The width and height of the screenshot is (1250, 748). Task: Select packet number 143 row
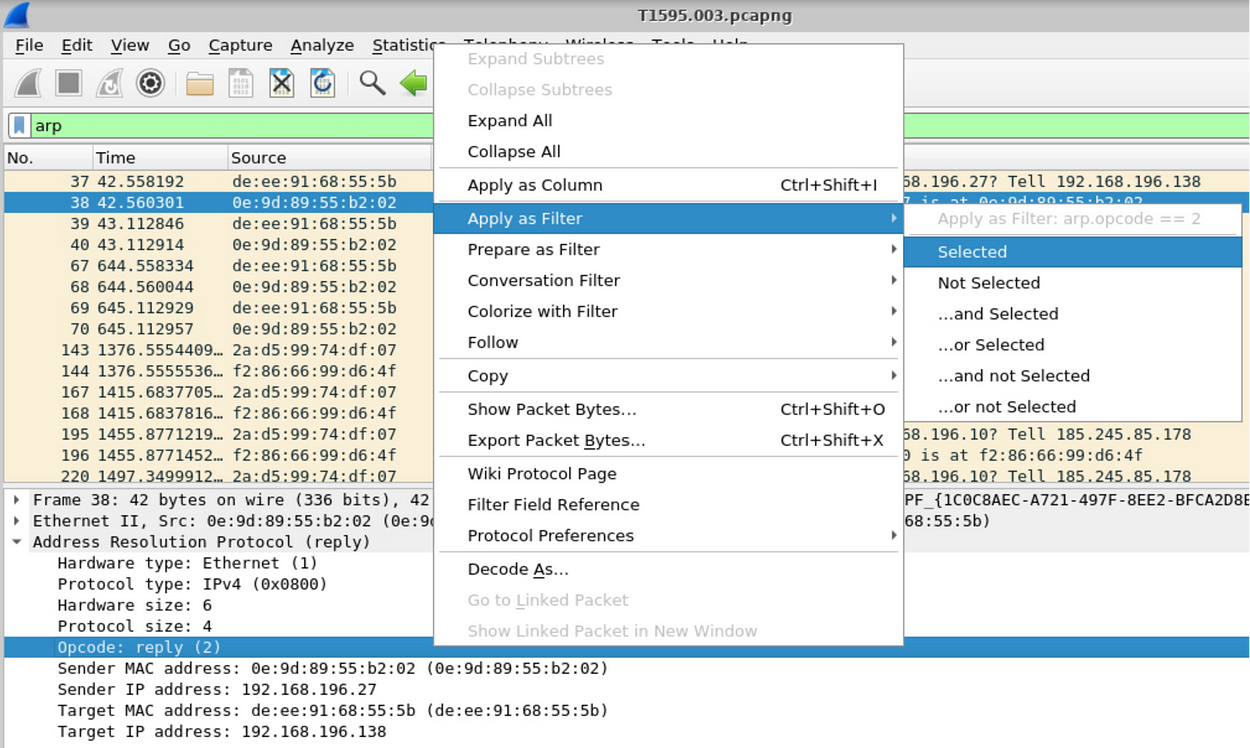pos(218,350)
